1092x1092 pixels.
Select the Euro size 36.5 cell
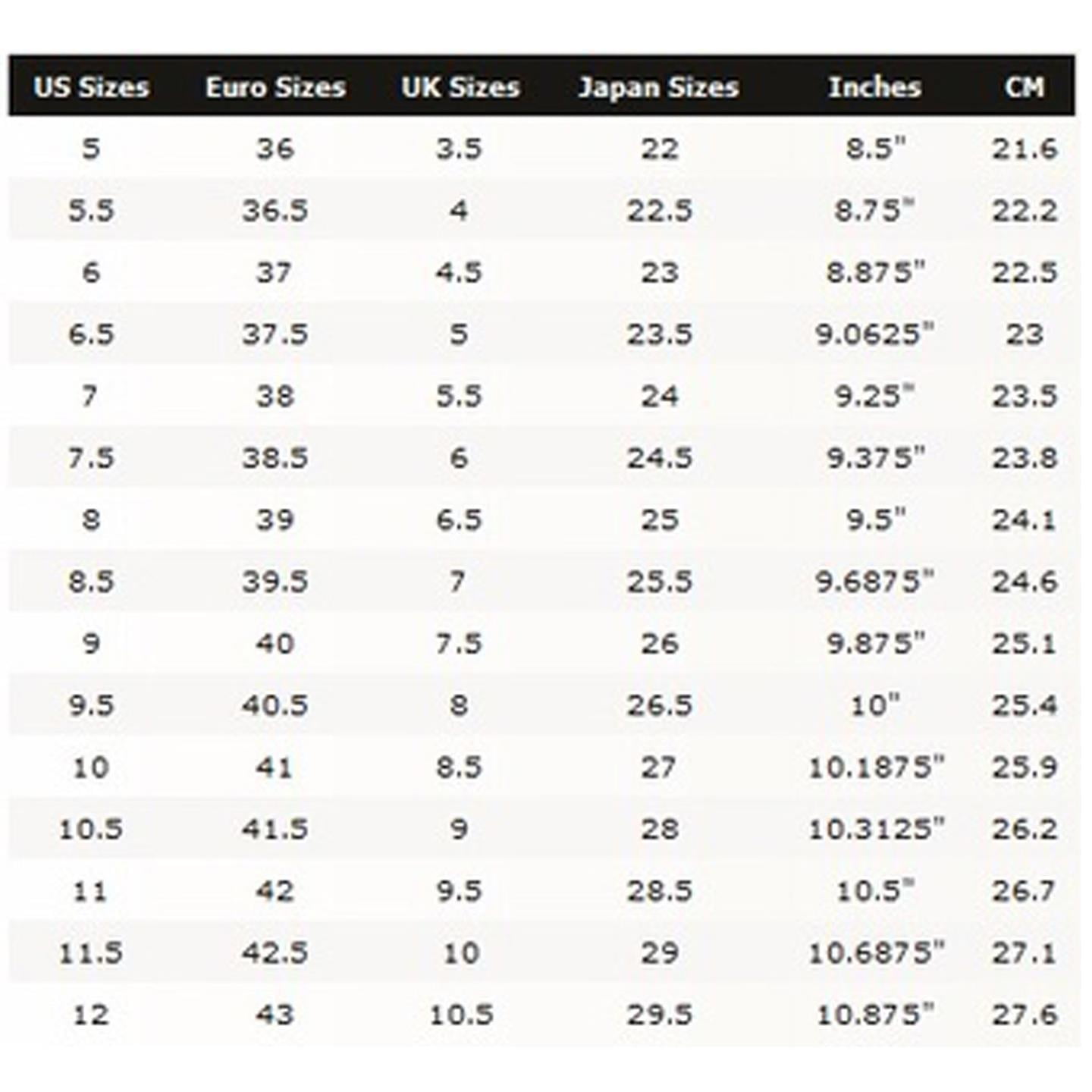[x=275, y=211]
